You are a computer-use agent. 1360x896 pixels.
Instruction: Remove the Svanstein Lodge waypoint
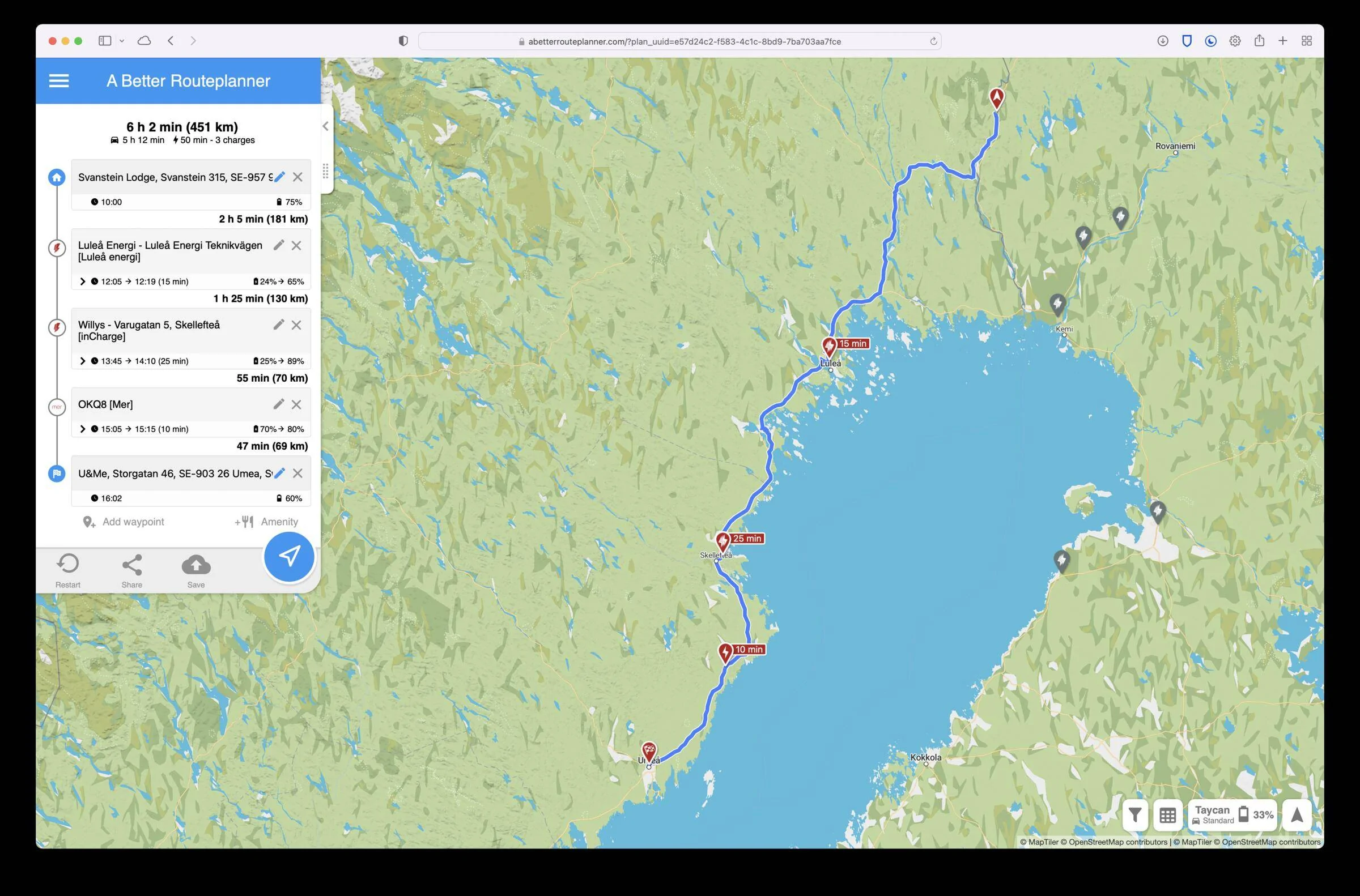[x=298, y=177]
